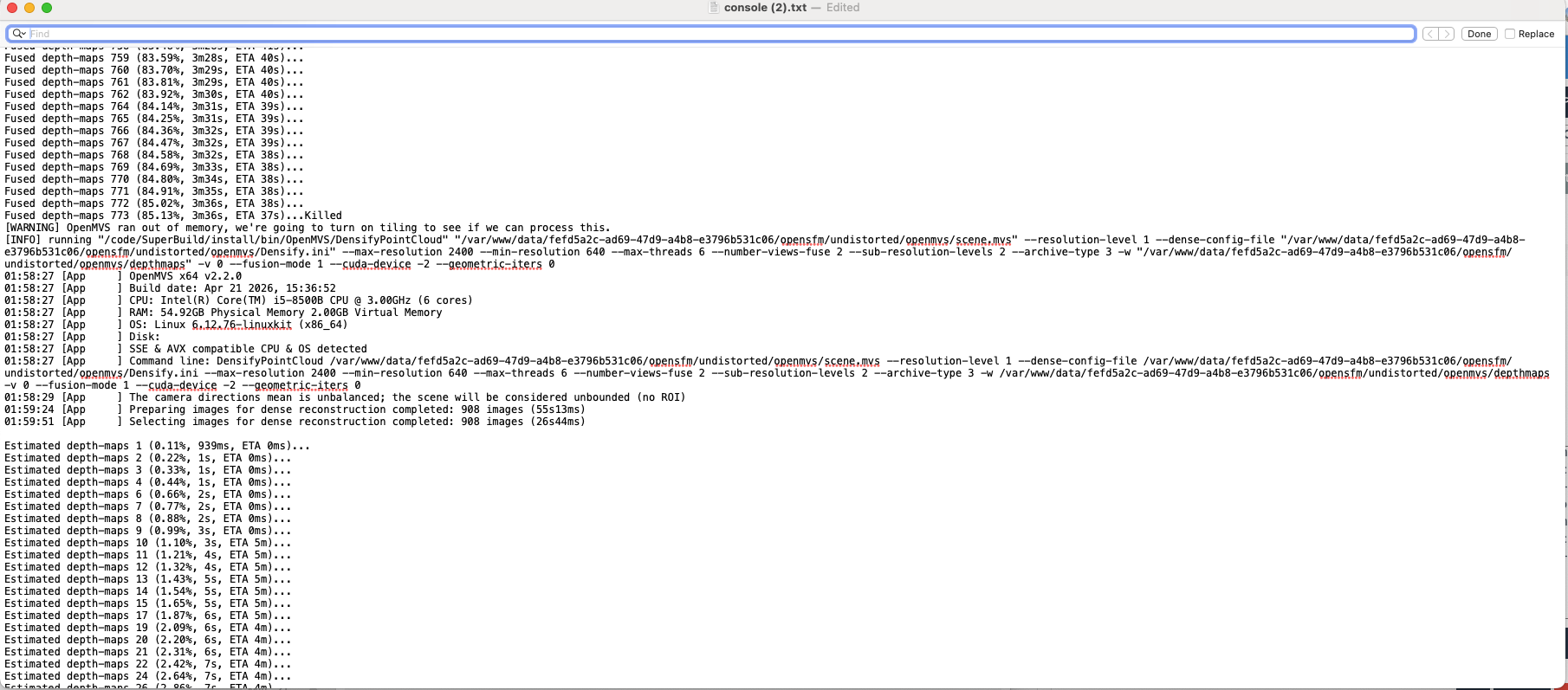
Task: Click the Estimated depth-maps 1 line
Action: coord(156,446)
